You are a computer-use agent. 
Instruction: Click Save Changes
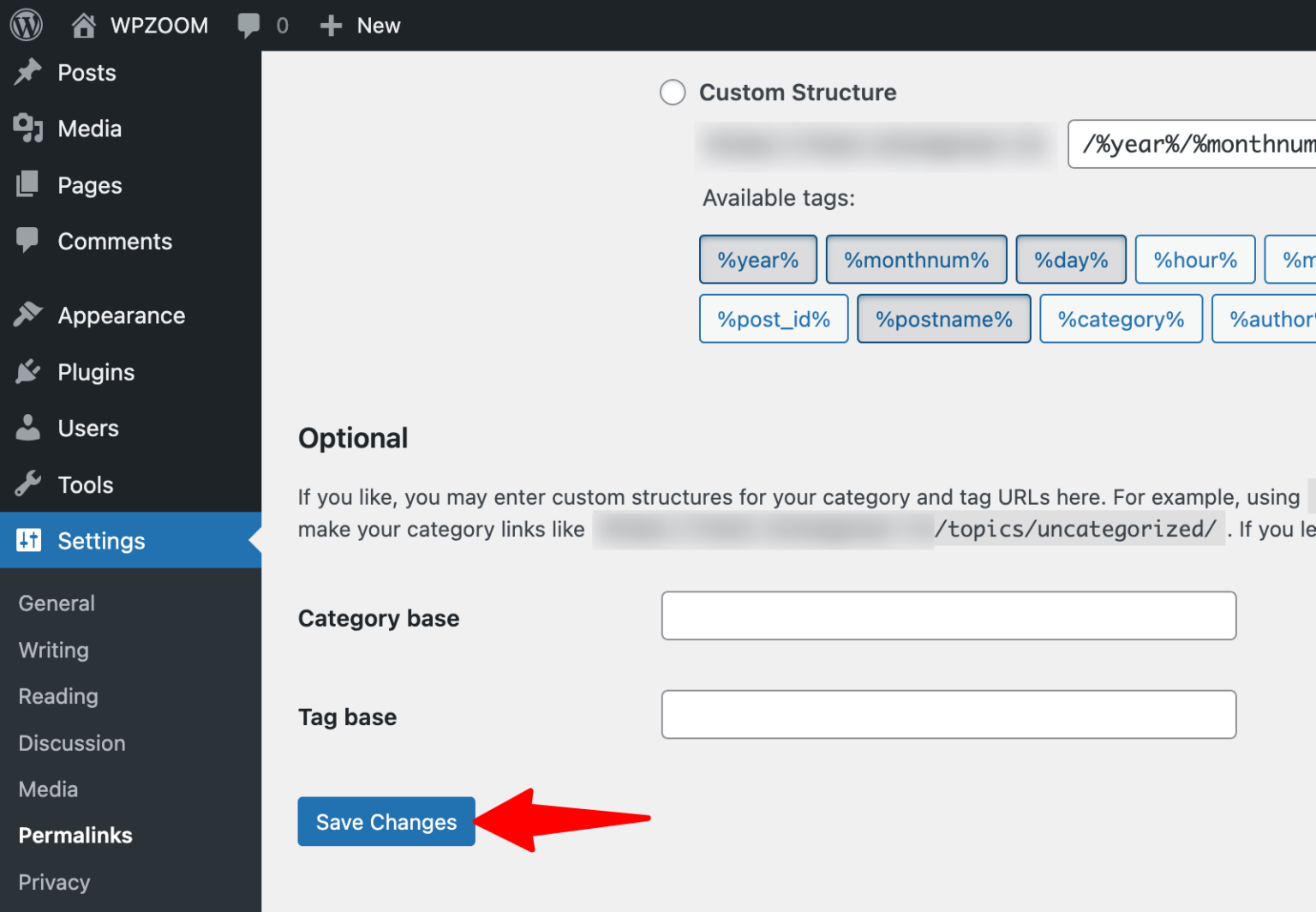(x=386, y=821)
